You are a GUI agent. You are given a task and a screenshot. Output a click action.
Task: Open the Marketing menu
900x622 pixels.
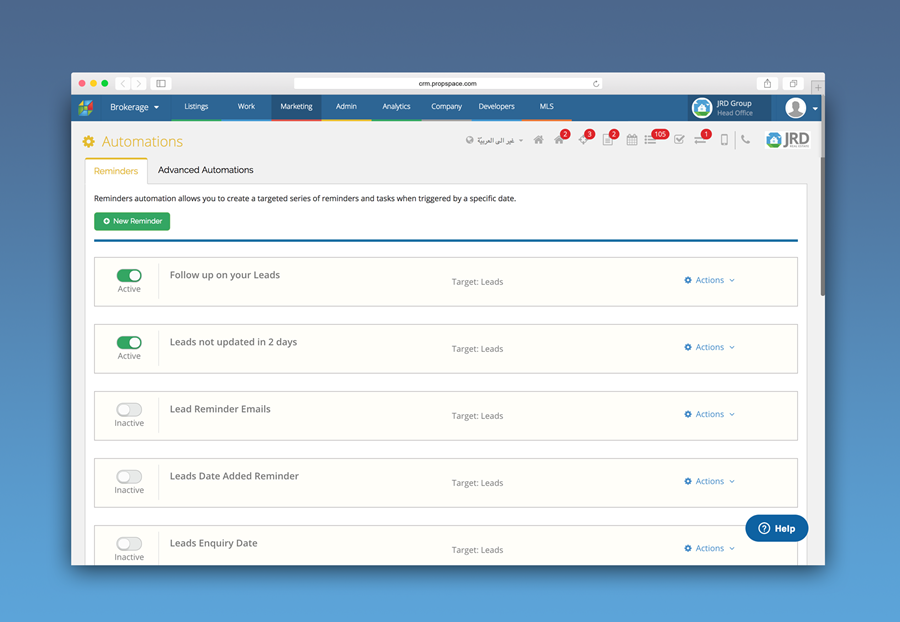296,107
